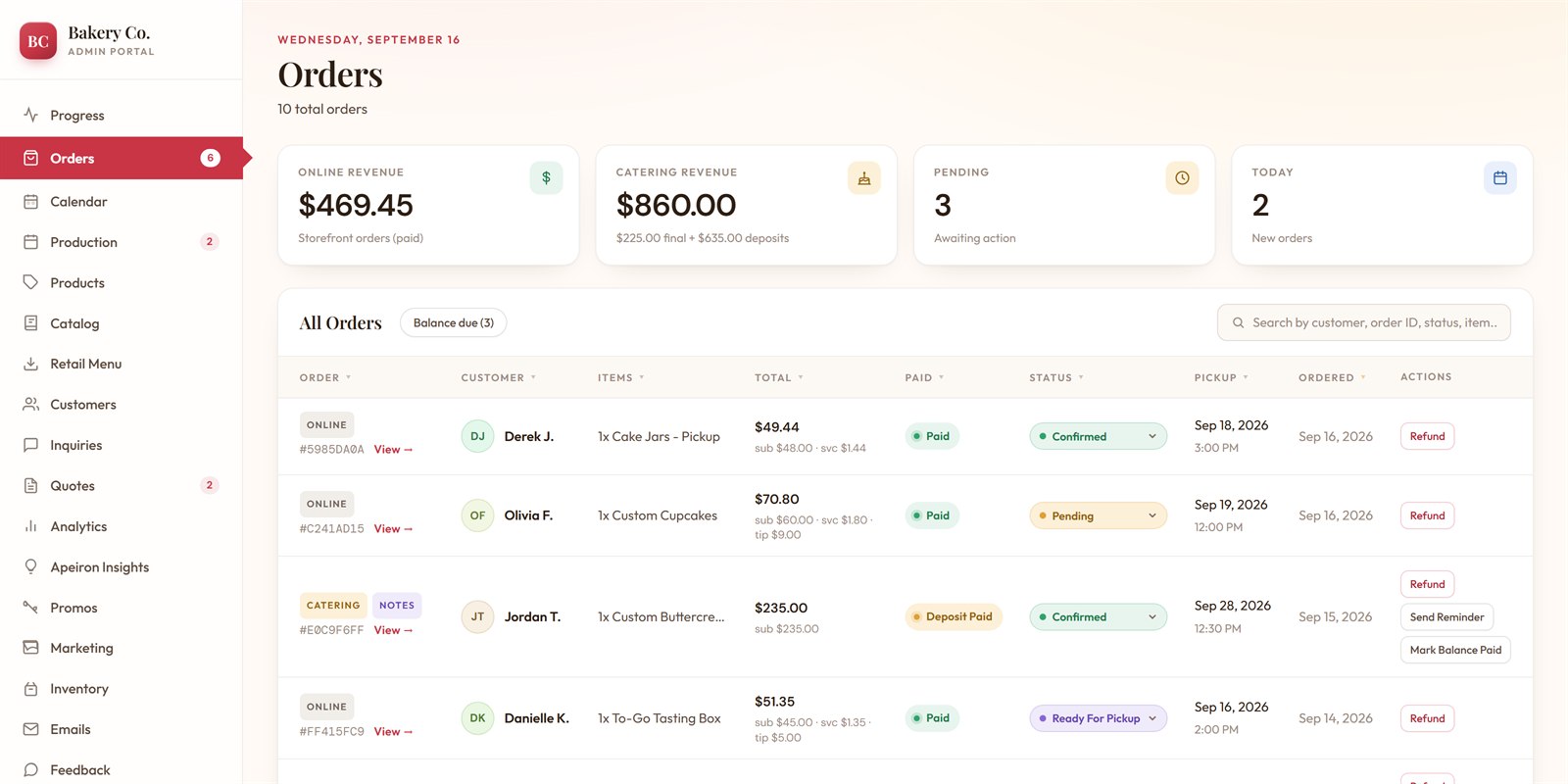Click the Deposit Paid badge
1568x784 pixels.
(x=953, y=616)
